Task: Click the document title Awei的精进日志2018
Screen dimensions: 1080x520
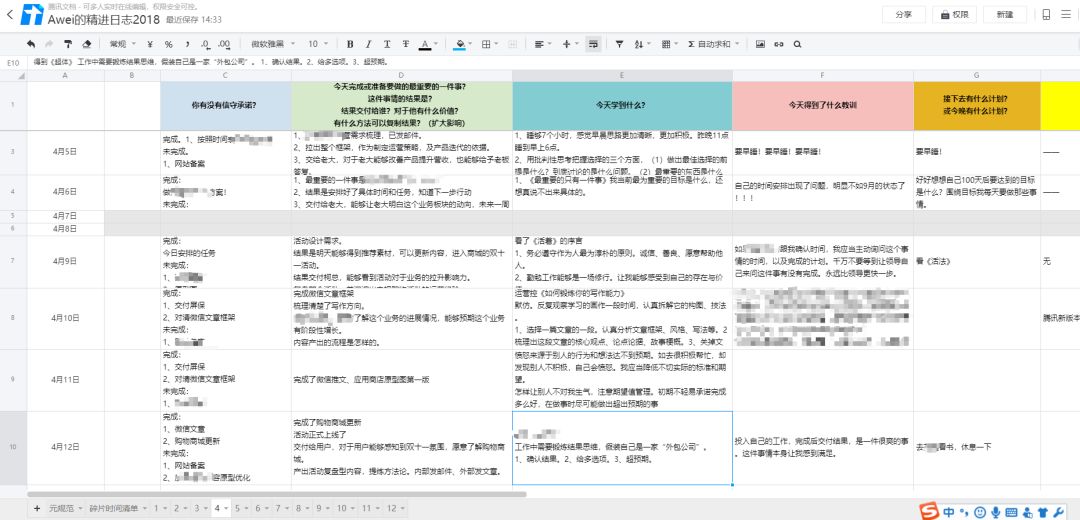Action: 105,19
